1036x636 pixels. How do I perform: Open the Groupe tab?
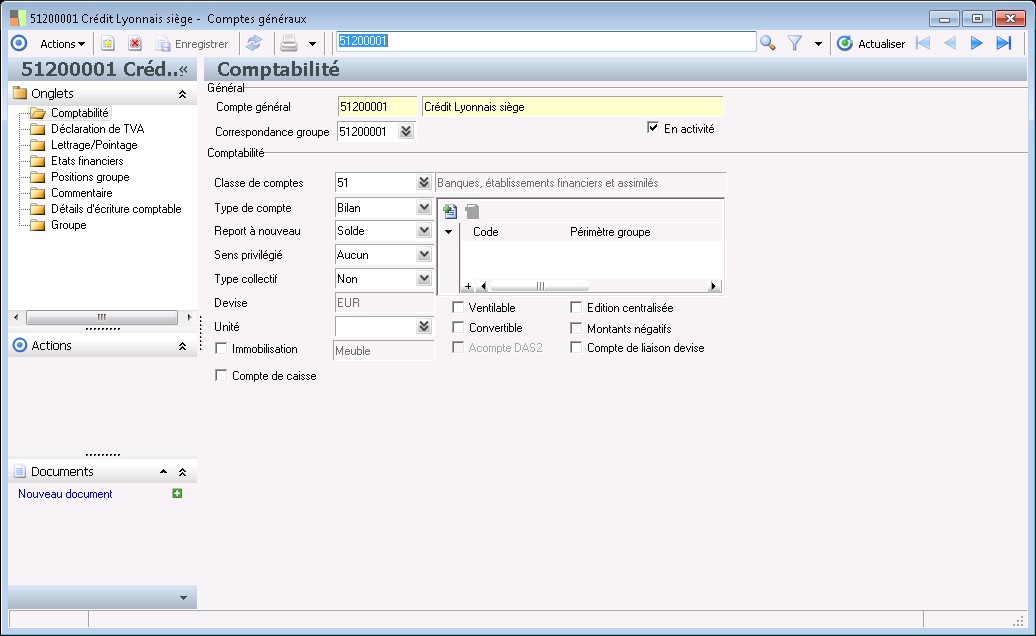(68, 225)
